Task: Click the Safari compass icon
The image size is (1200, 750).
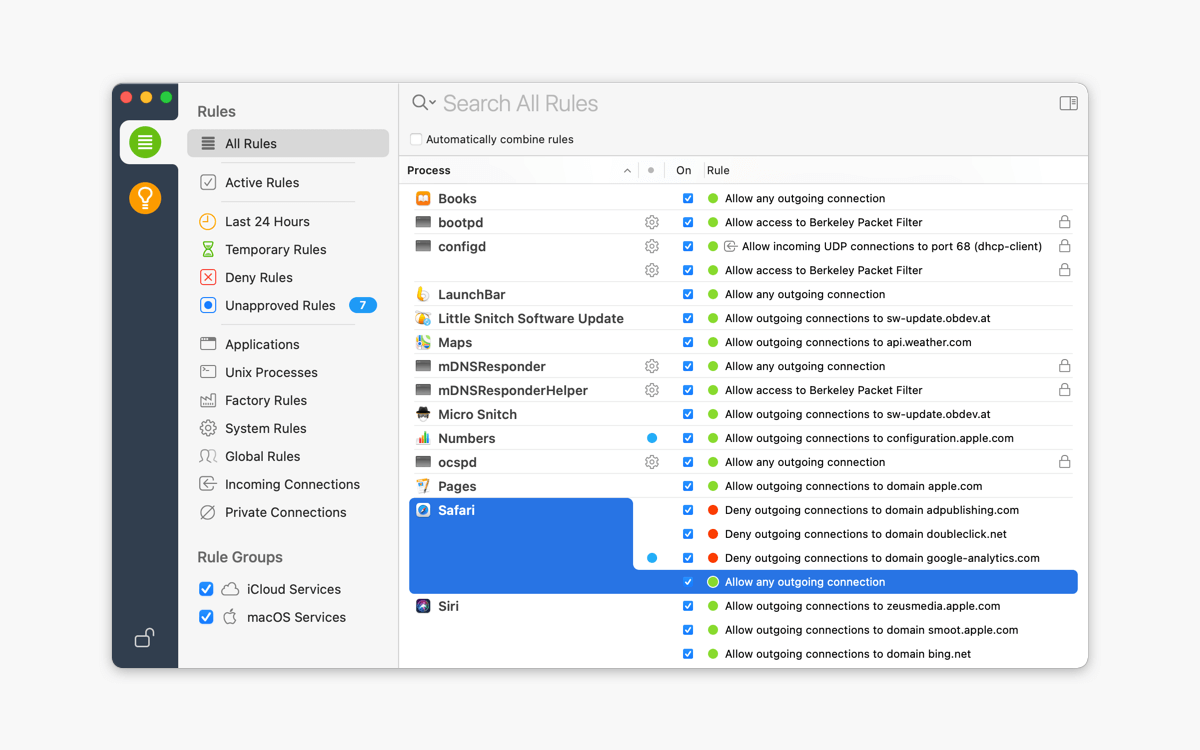Action: (423, 510)
